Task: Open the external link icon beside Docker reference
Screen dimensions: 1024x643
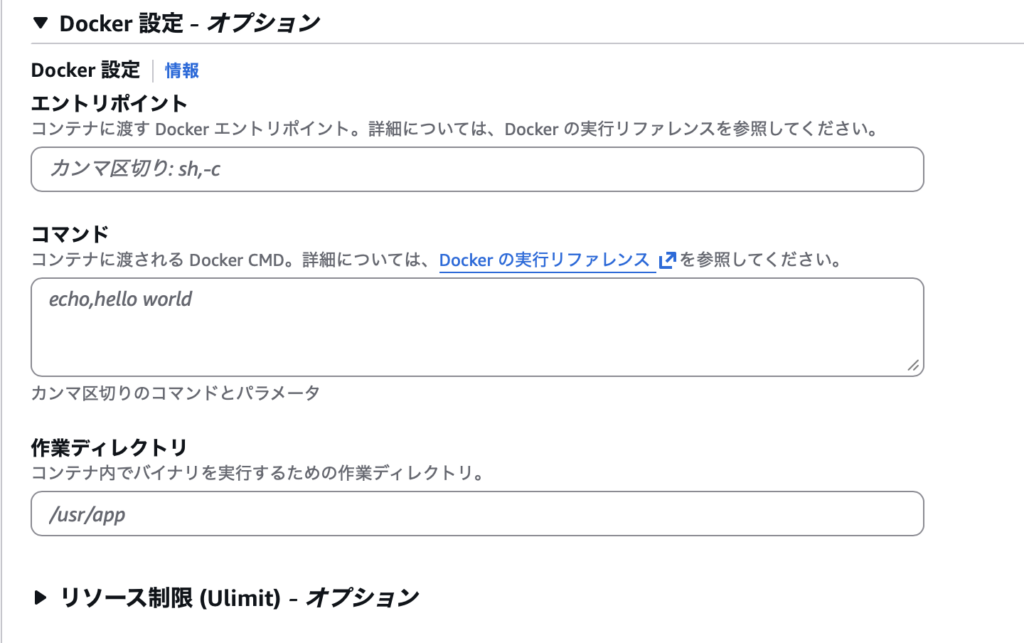Action: [668, 260]
